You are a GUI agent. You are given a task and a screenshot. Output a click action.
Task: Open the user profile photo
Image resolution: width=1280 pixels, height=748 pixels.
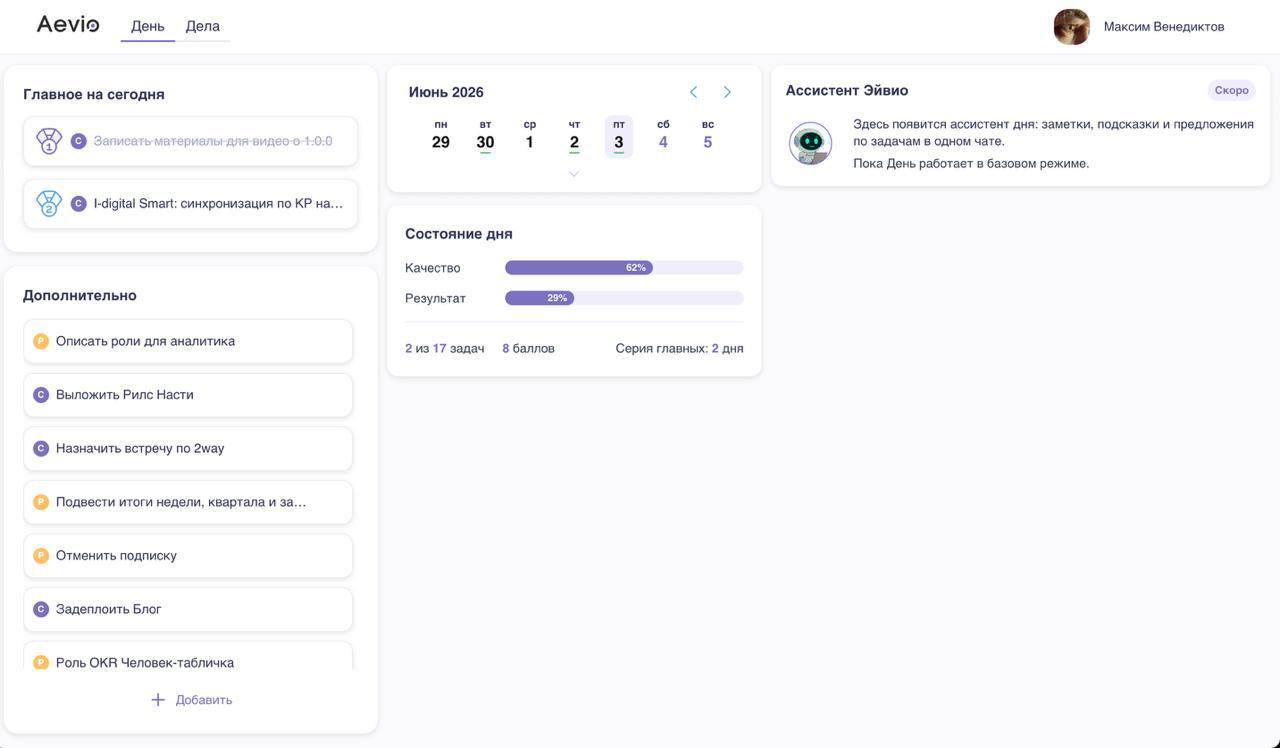(1072, 27)
